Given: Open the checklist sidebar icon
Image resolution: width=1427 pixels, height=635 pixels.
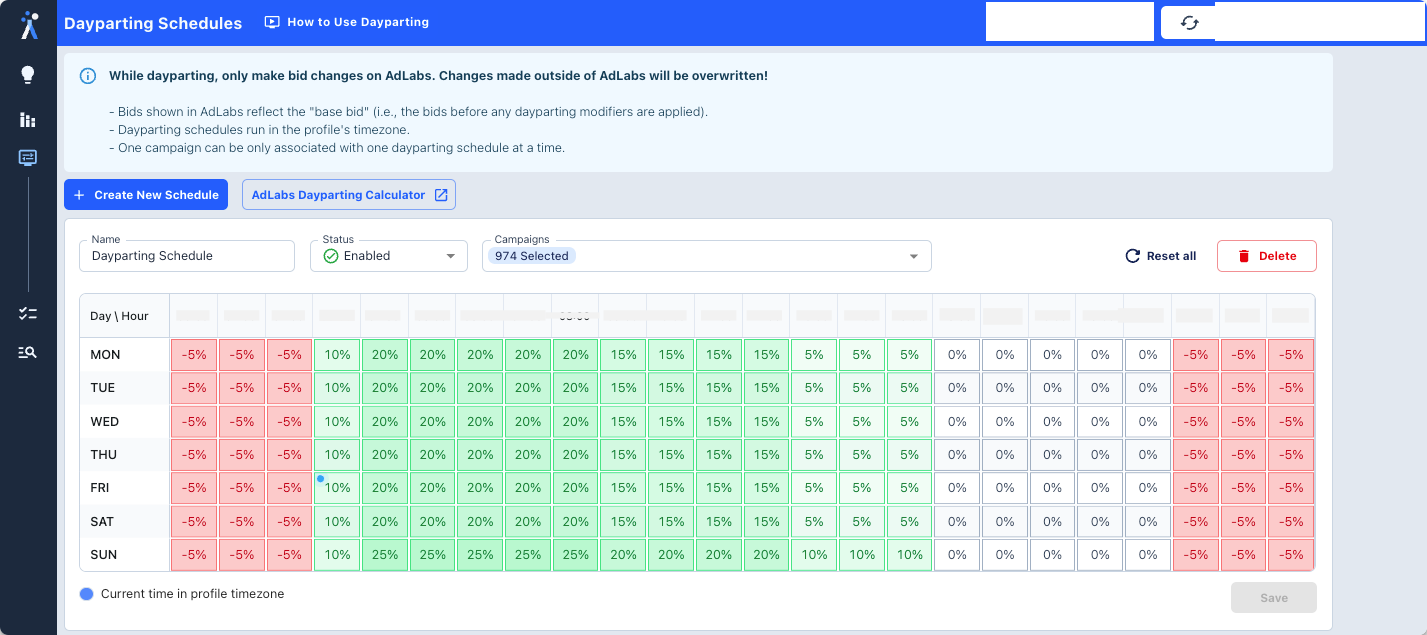Looking at the screenshot, I should (28, 314).
